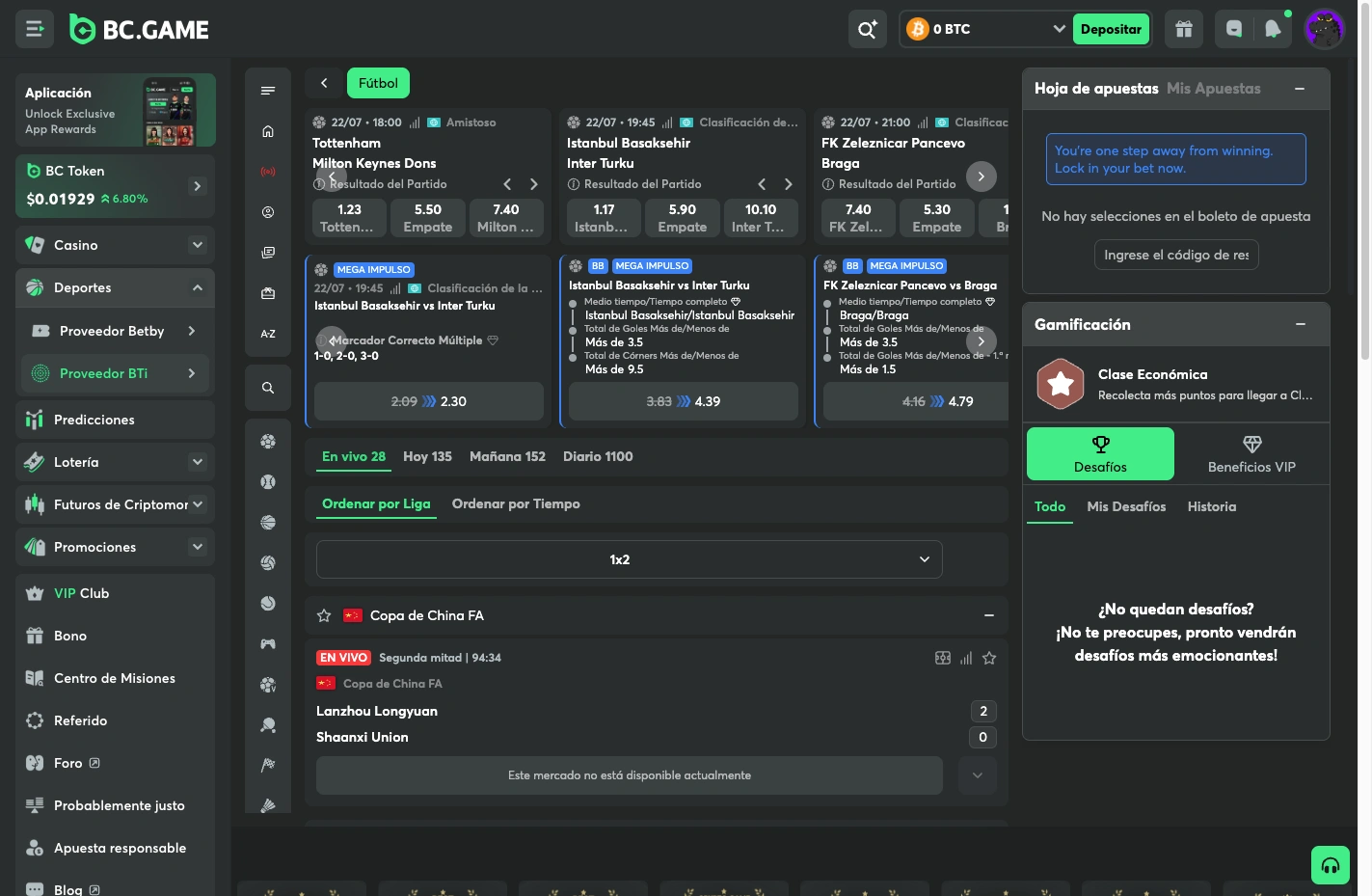The width and height of the screenshot is (1372, 896).
Task: Select the racing flag sport icon
Action: 268,766
